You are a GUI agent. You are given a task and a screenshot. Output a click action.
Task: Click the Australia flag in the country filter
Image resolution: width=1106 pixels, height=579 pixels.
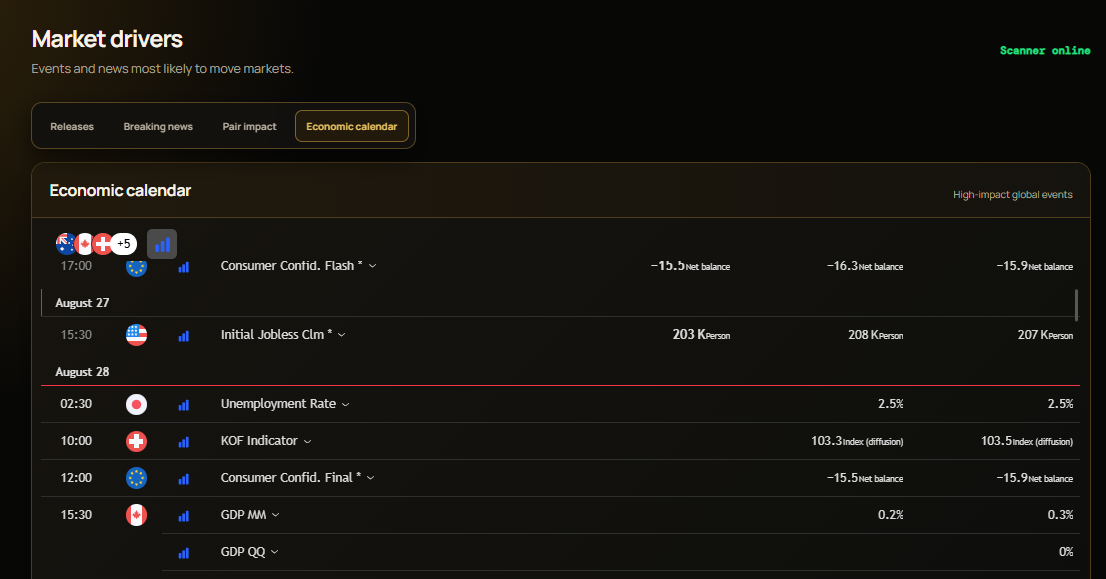tap(66, 243)
